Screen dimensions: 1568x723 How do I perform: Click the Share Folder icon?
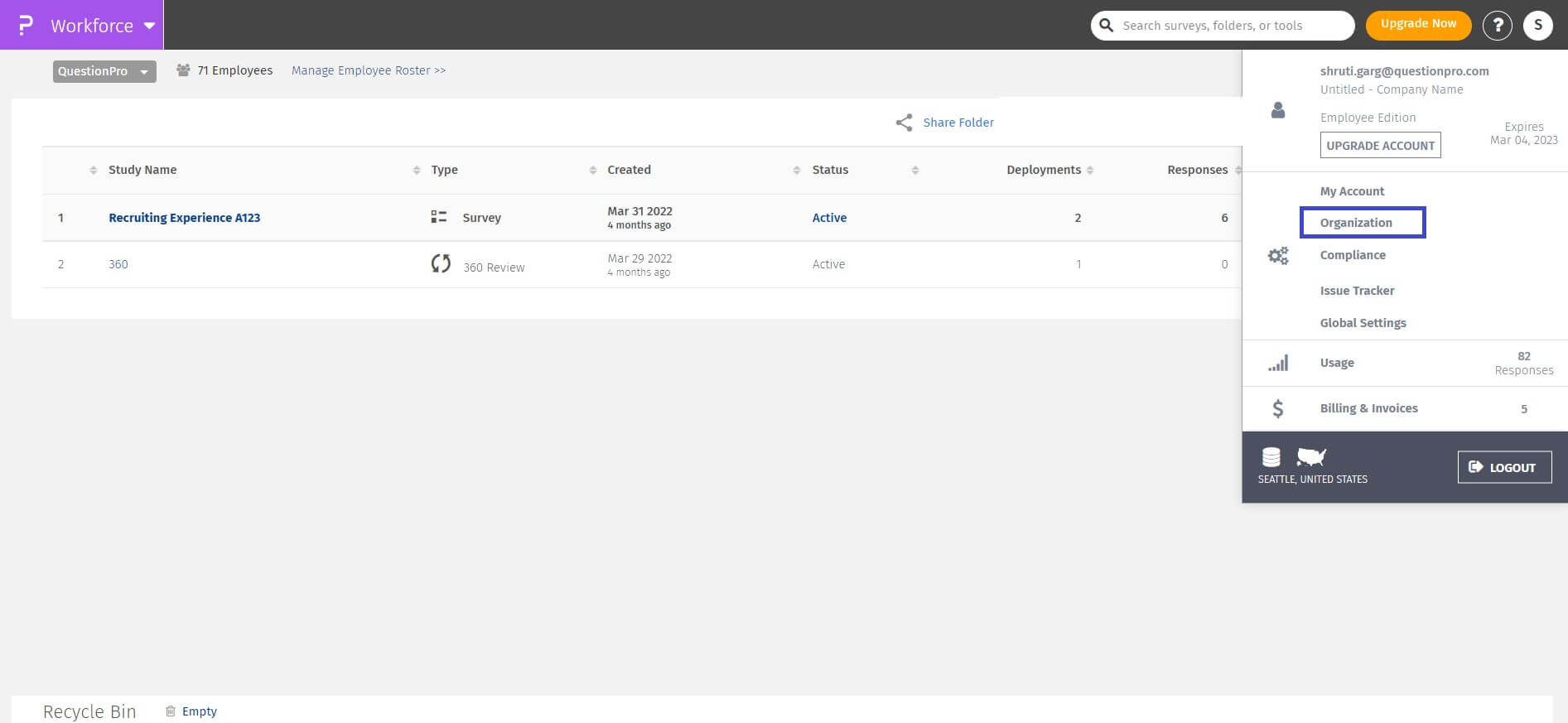tap(904, 123)
